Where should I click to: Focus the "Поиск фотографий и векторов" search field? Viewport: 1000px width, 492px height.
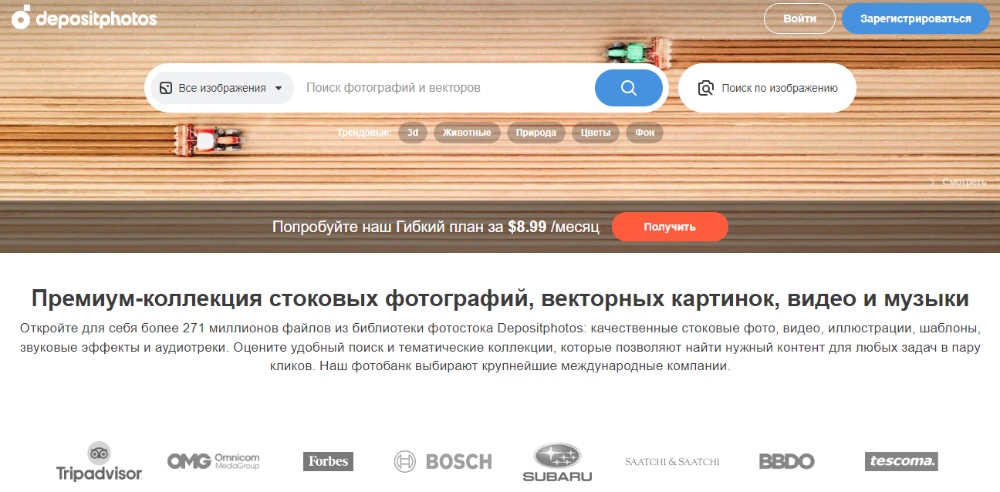point(445,88)
